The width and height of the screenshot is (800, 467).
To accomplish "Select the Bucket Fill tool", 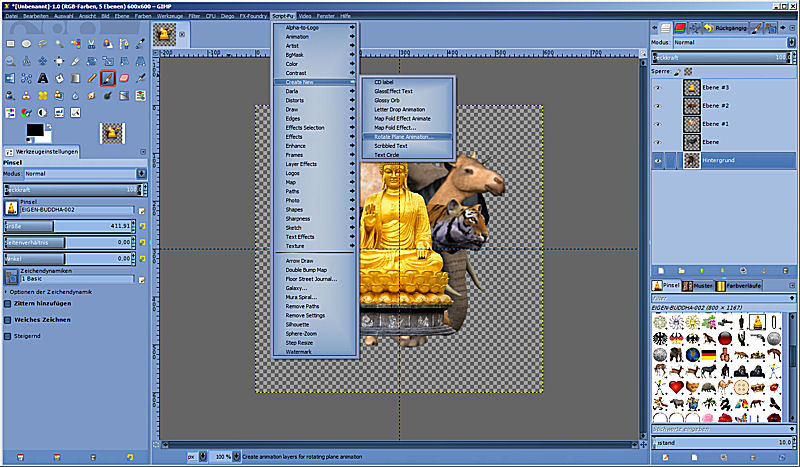I will tap(59, 78).
